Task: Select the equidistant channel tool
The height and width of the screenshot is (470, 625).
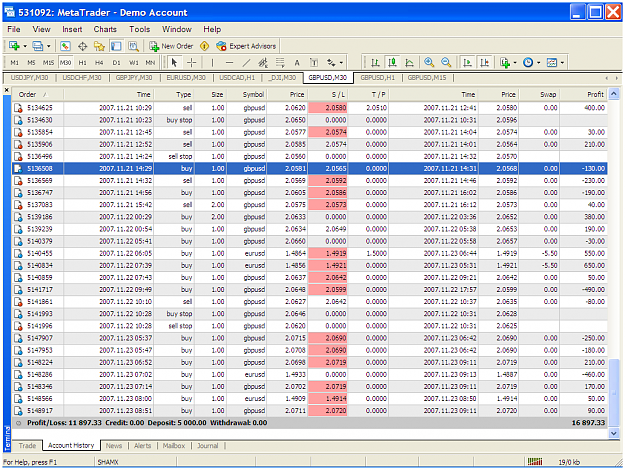Action: pyautogui.click(x=263, y=63)
